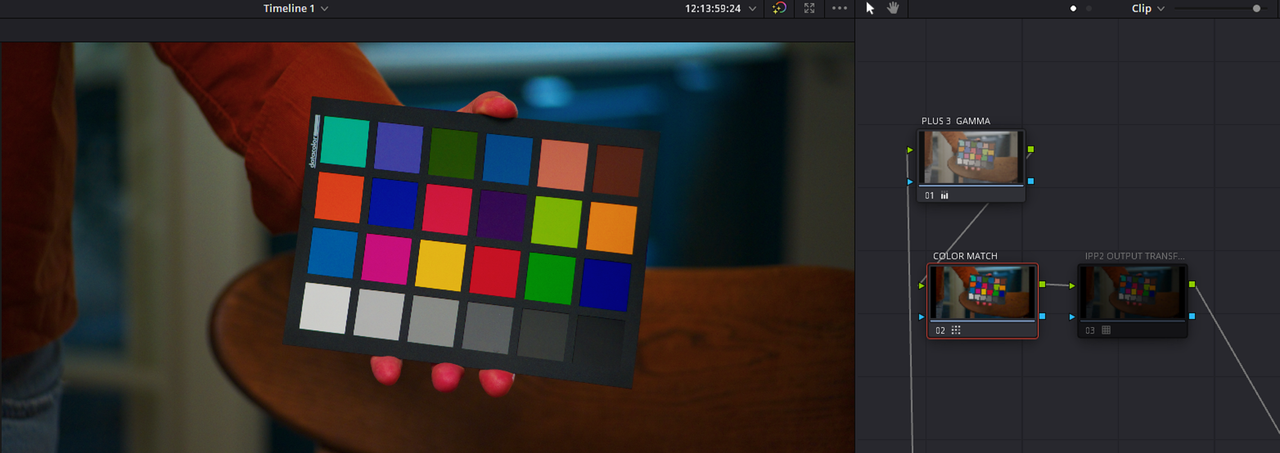This screenshot has height=453, width=1280.
Task: Click the yellow chart patch in viewer
Action: (x=440, y=264)
